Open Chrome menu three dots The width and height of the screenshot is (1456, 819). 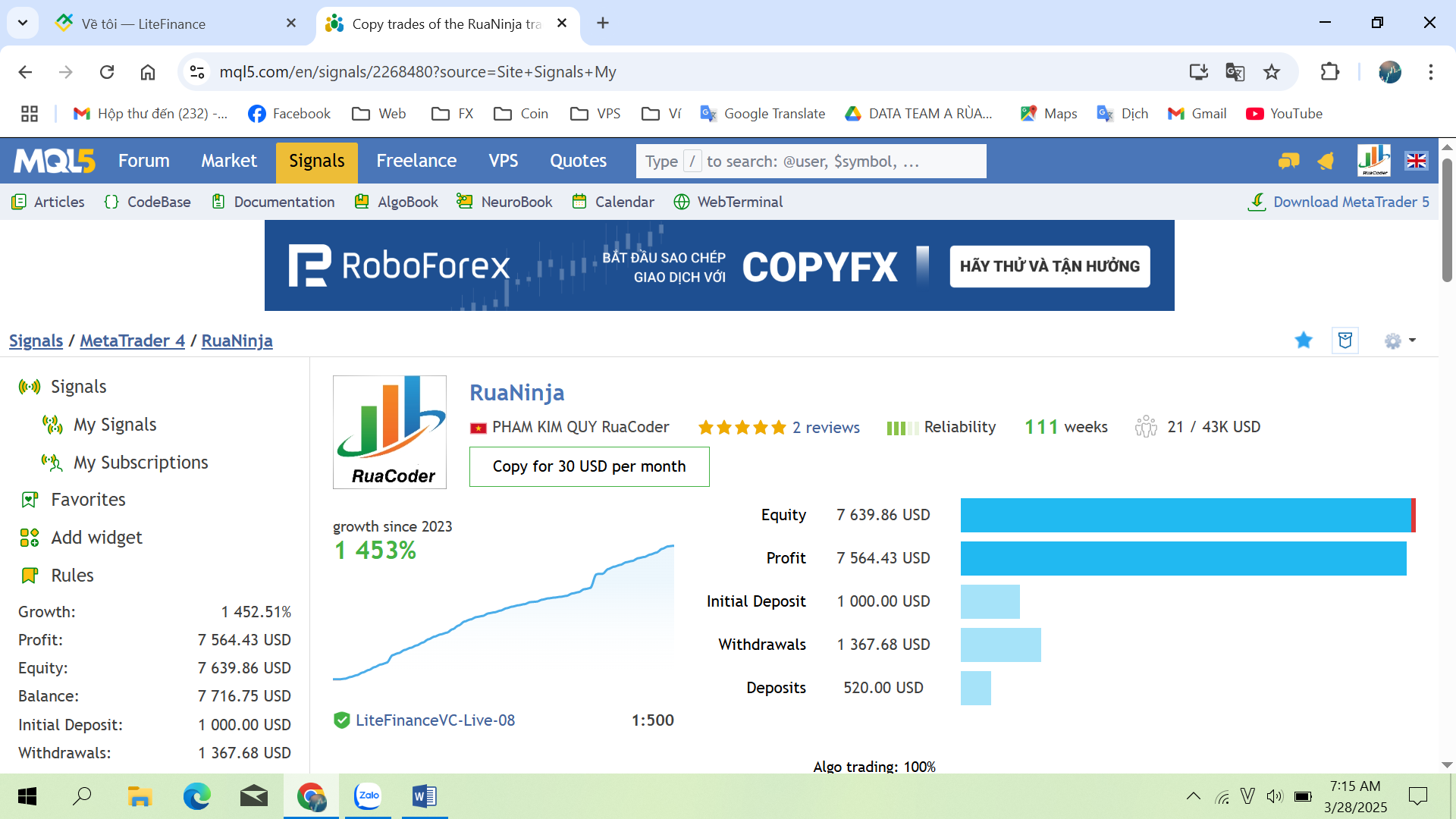(x=1431, y=72)
